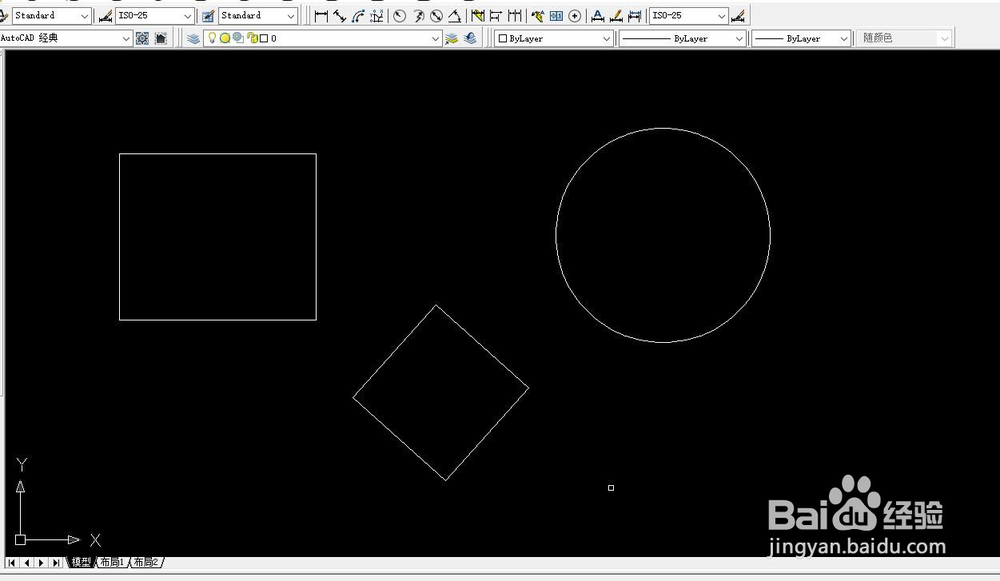Switch to the 布局1 tab
The width and height of the screenshot is (1000, 581).
tap(112, 562)
